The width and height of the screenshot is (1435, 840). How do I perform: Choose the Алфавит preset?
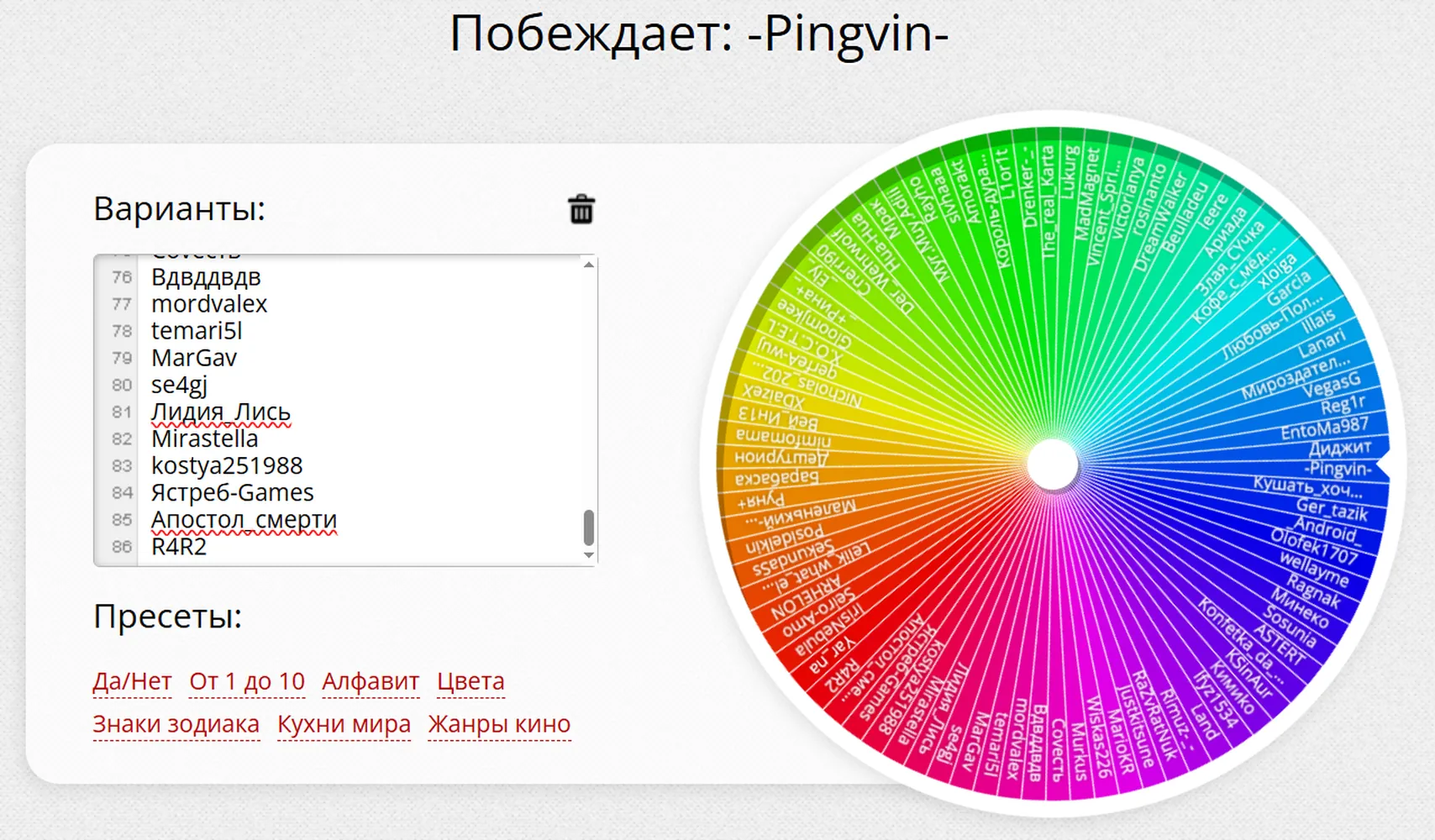click(371, 681)
